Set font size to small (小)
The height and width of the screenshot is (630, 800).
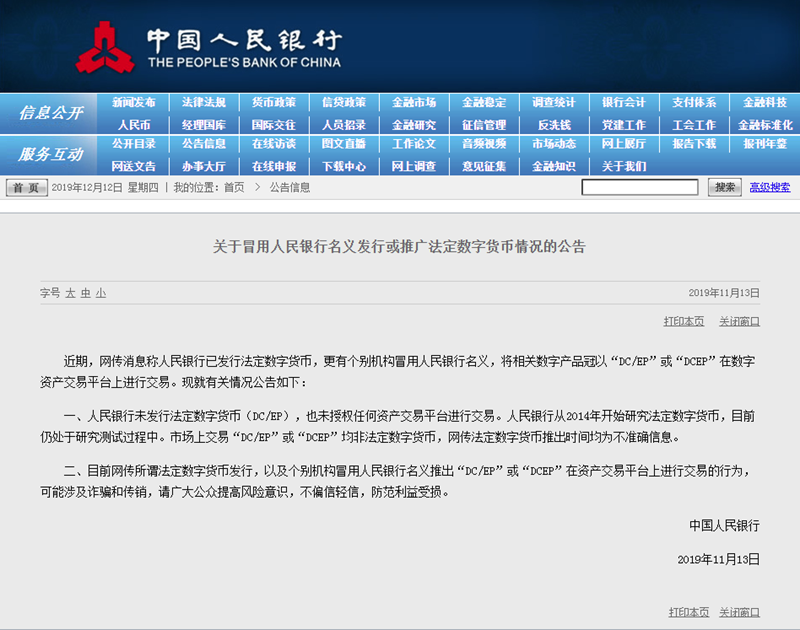(x=101, y=293)
